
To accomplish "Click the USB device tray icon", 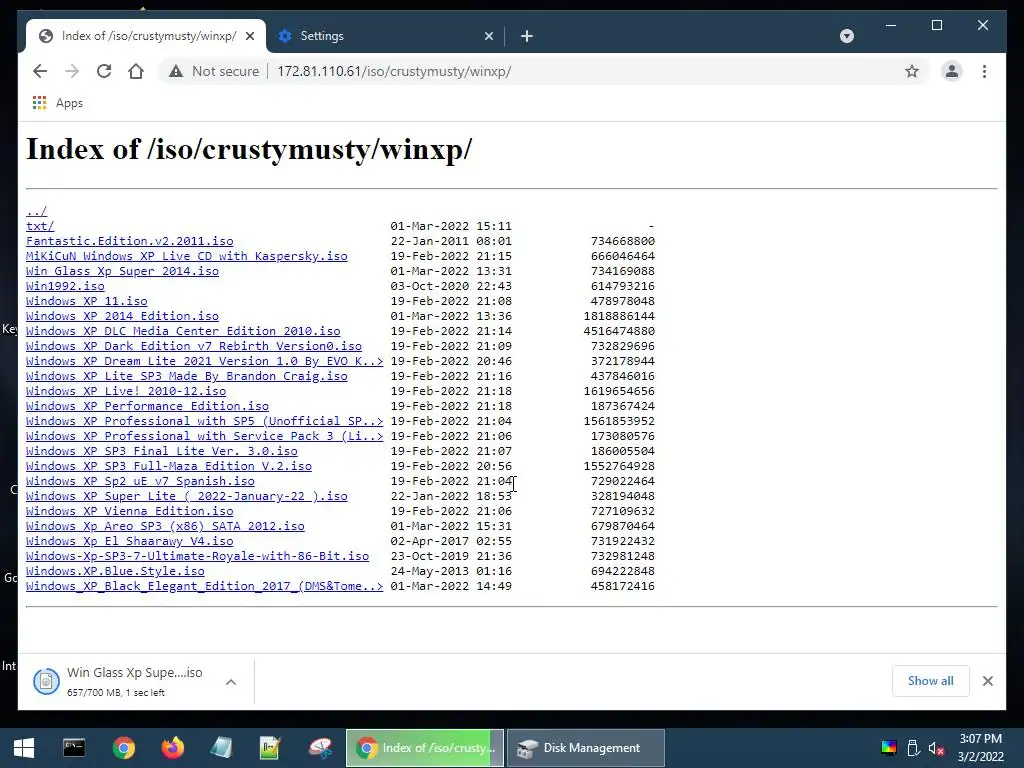I will pyautogui.click(x=913, y=748).
